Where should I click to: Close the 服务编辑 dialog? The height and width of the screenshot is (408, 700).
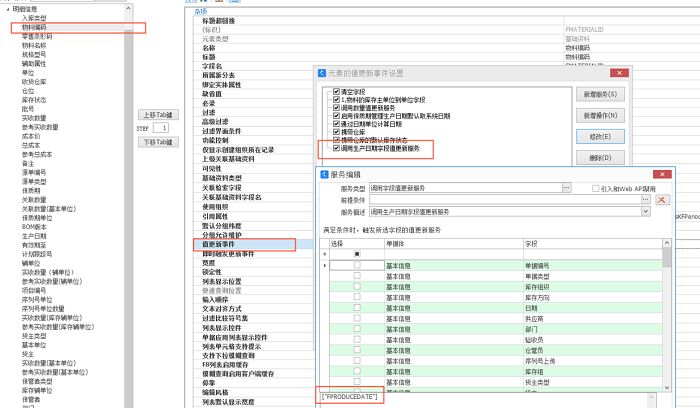[661, 172]
